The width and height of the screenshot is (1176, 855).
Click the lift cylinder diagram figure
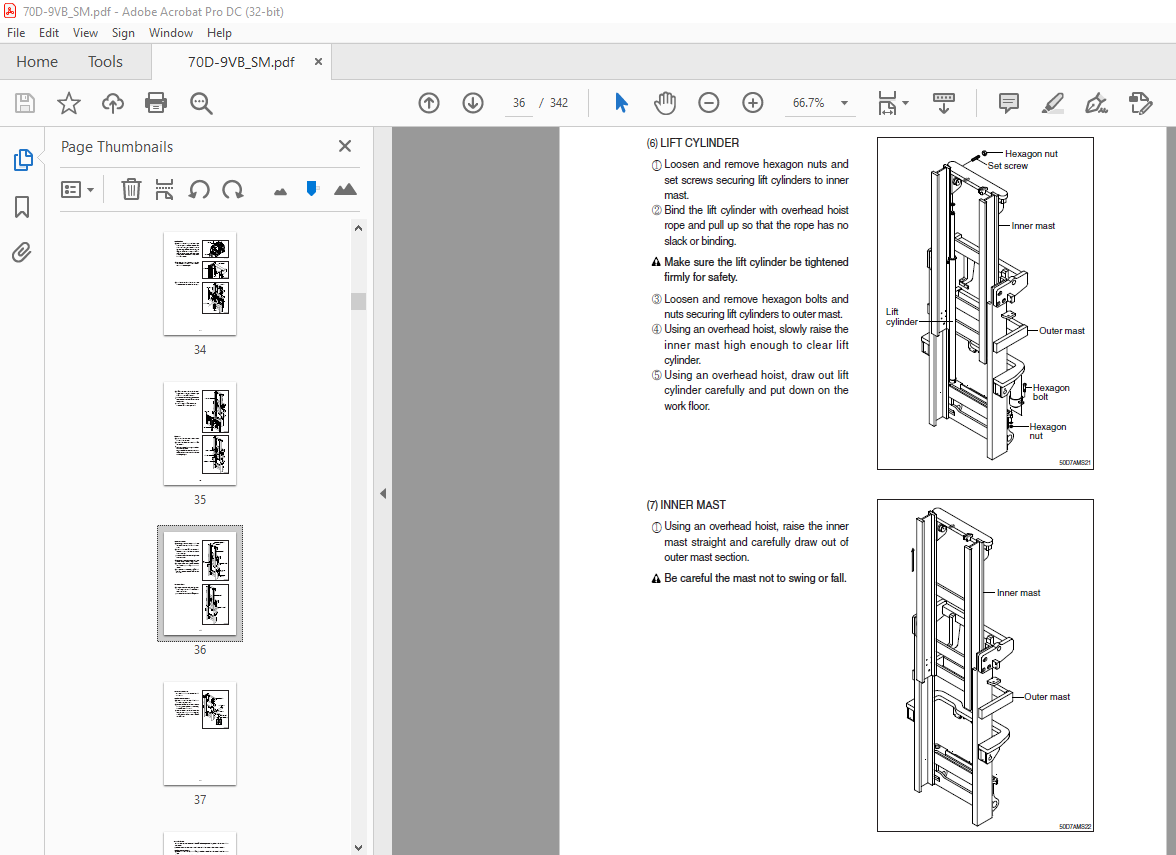point(986,304)
